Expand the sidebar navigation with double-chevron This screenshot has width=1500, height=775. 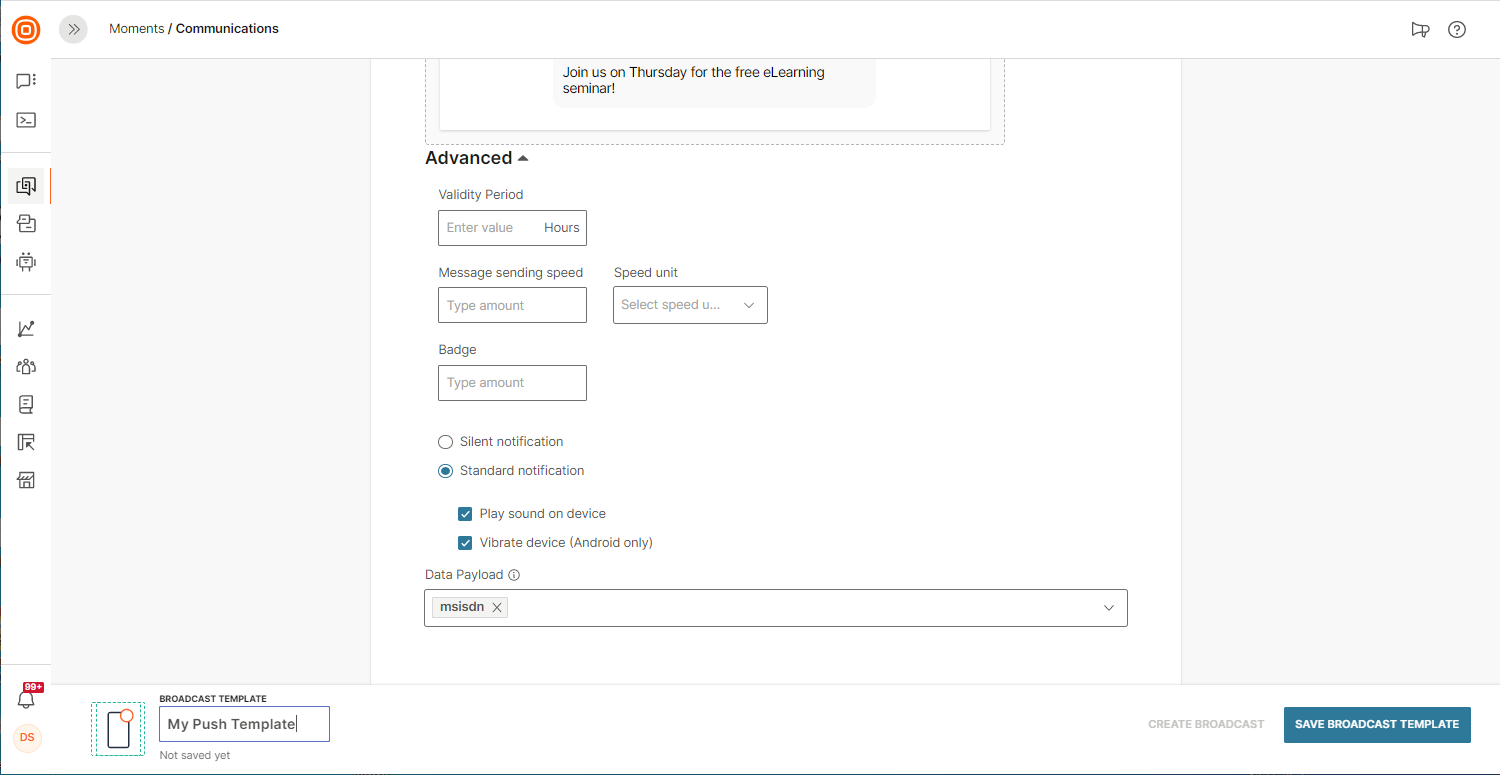73,30
